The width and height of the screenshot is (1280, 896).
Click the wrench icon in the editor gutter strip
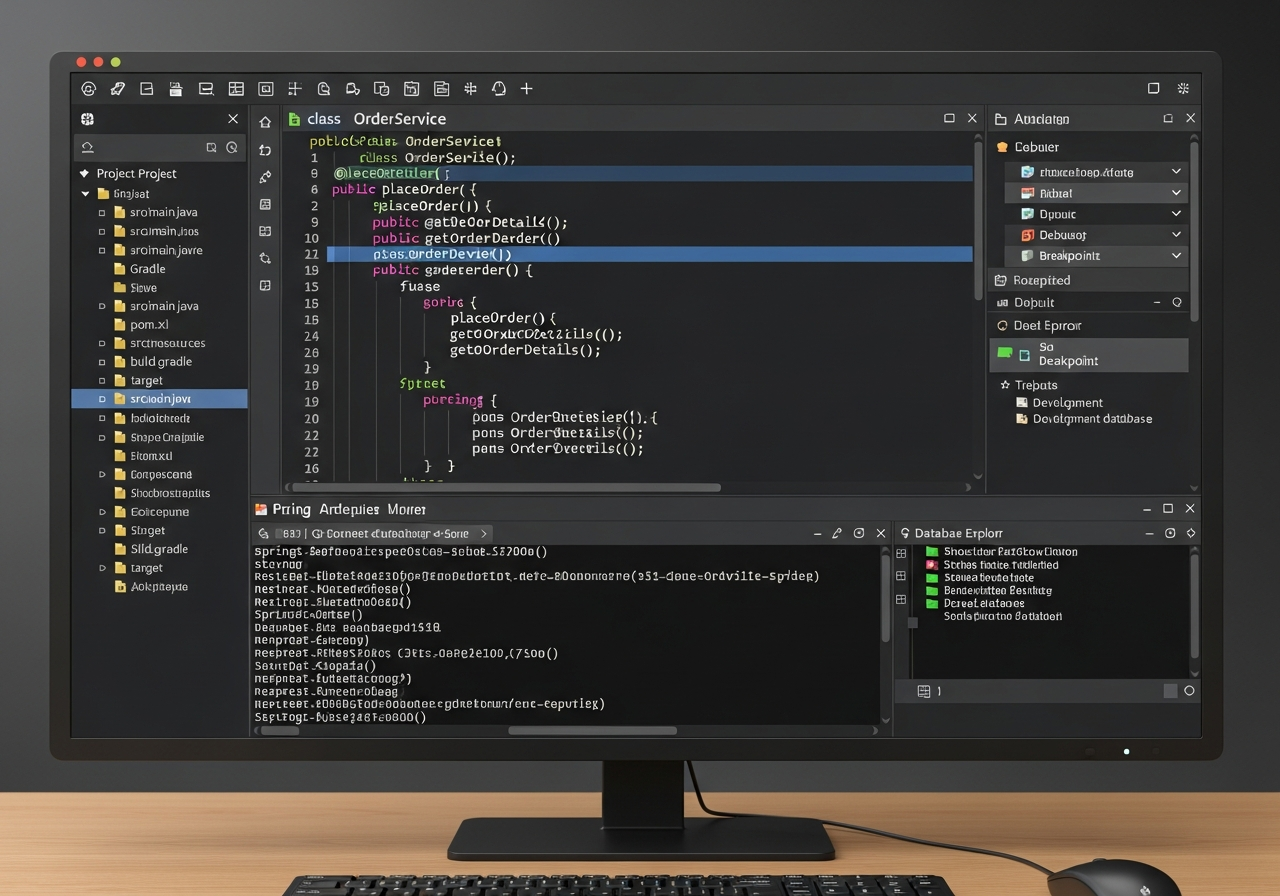pyautogui.click(x=267, y=177)
